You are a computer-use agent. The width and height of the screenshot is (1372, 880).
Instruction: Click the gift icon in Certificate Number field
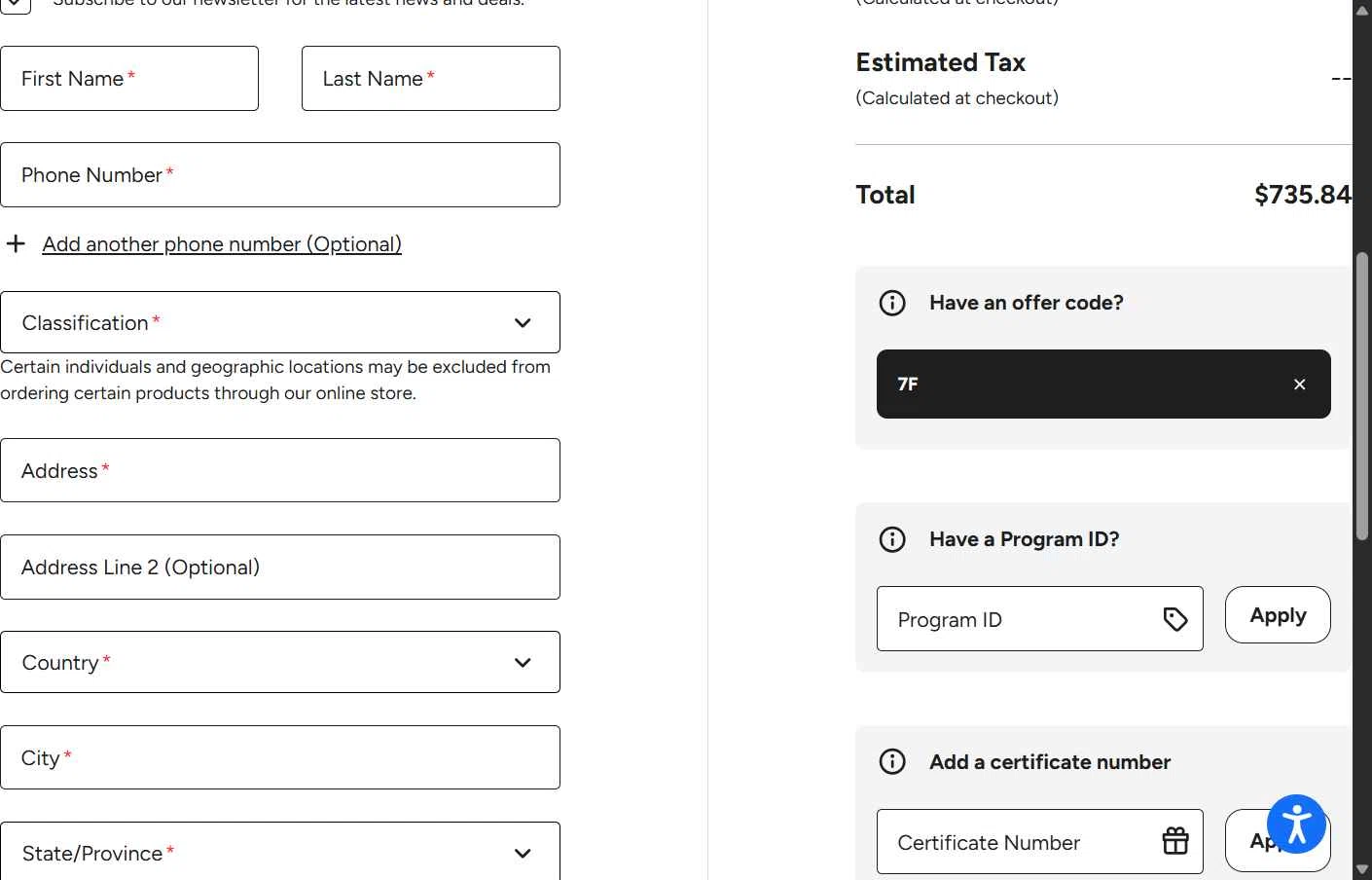[x=1175, y=841]
